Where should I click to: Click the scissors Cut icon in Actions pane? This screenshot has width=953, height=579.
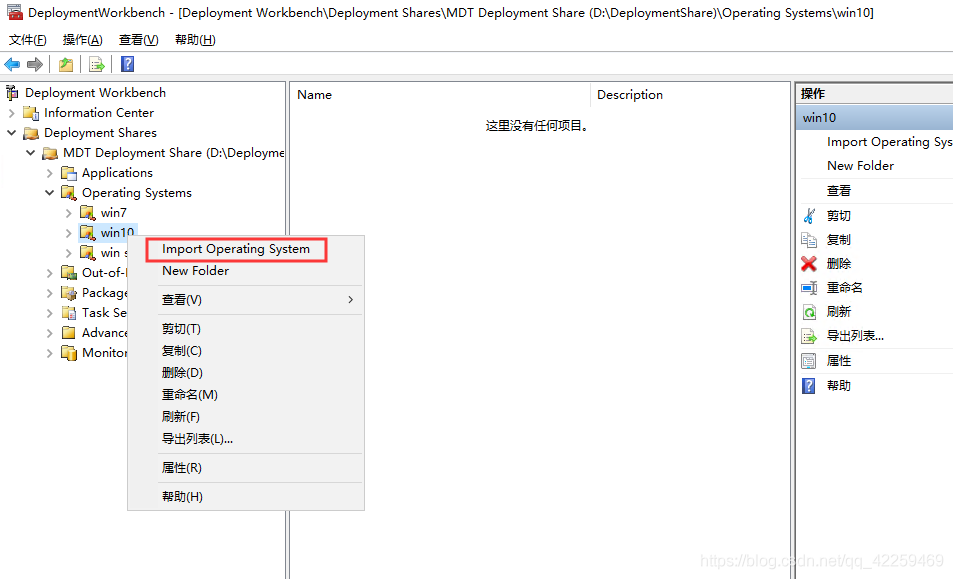tap(809, 216)
